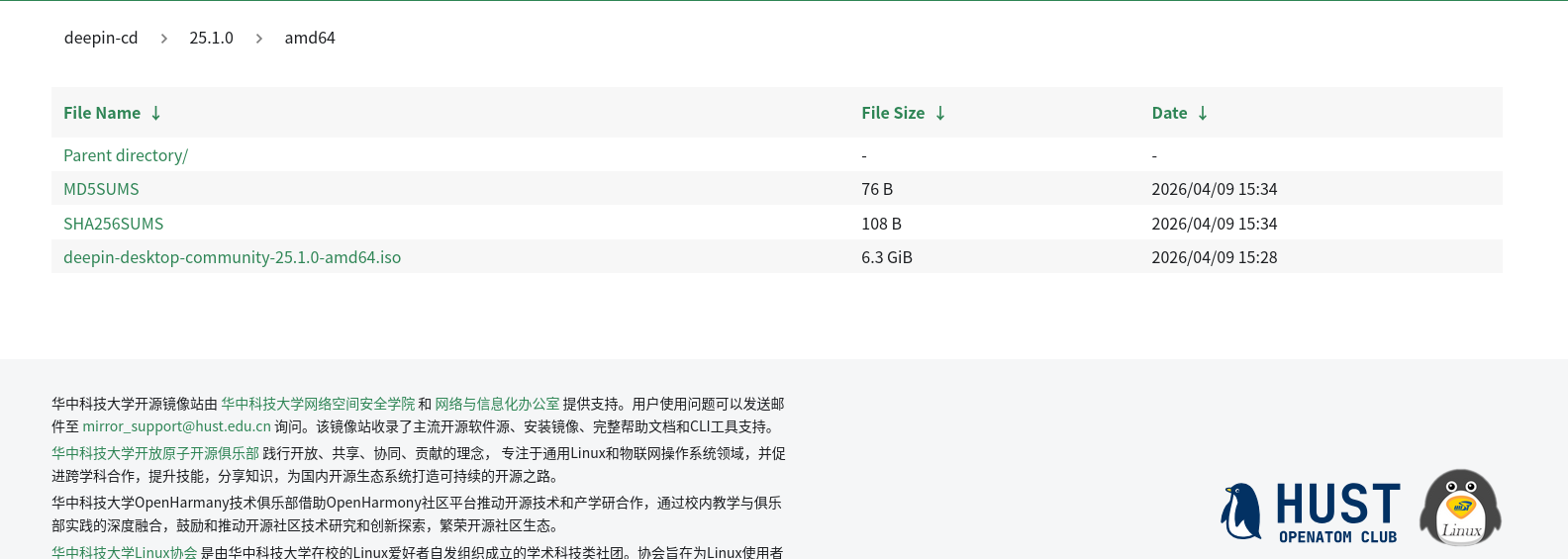Download the SHA256SUMS file
The height and width of the screenshot is (559, 1568).
click(114, 224)
